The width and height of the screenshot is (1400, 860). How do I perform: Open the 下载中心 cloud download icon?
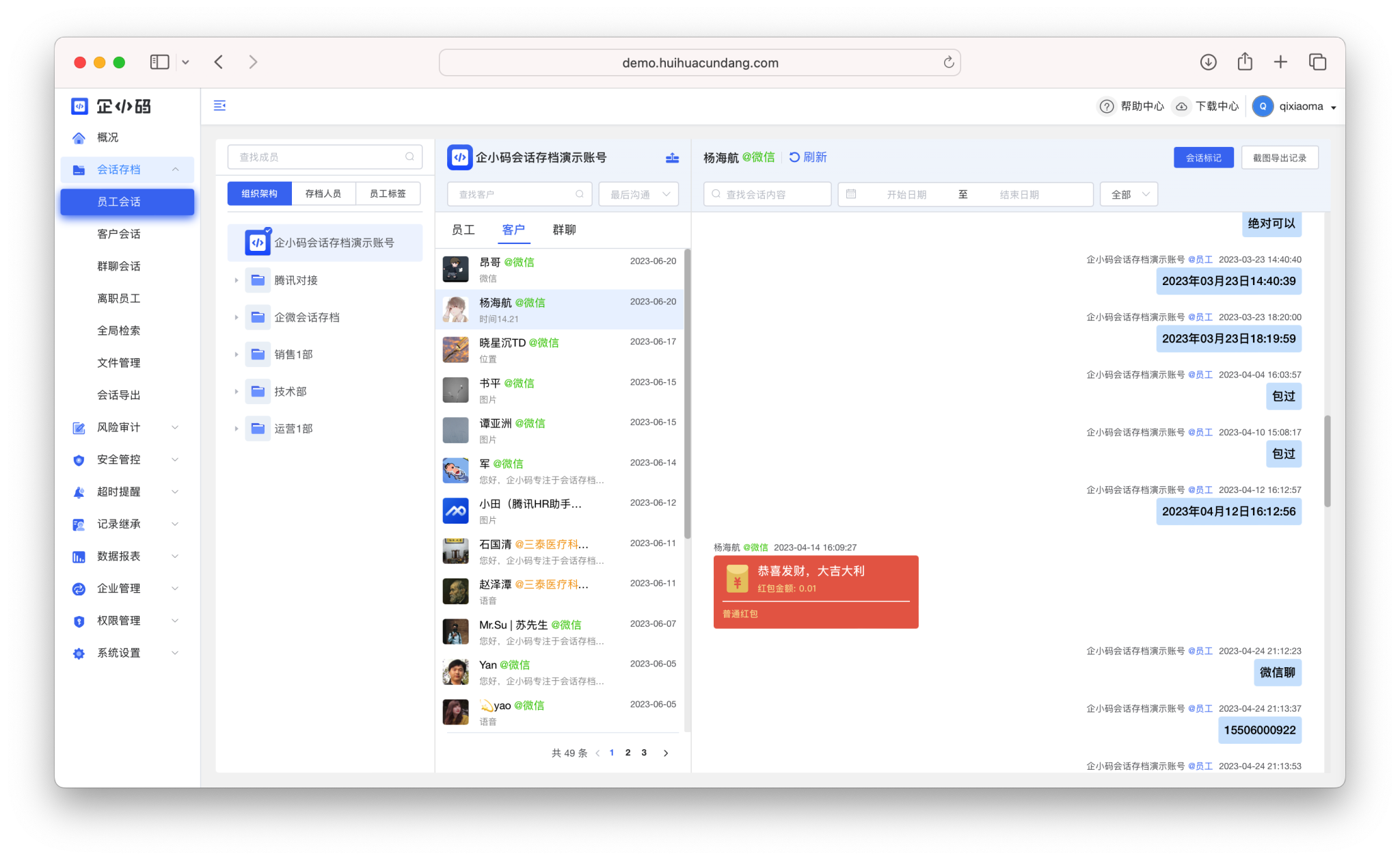1181,107
